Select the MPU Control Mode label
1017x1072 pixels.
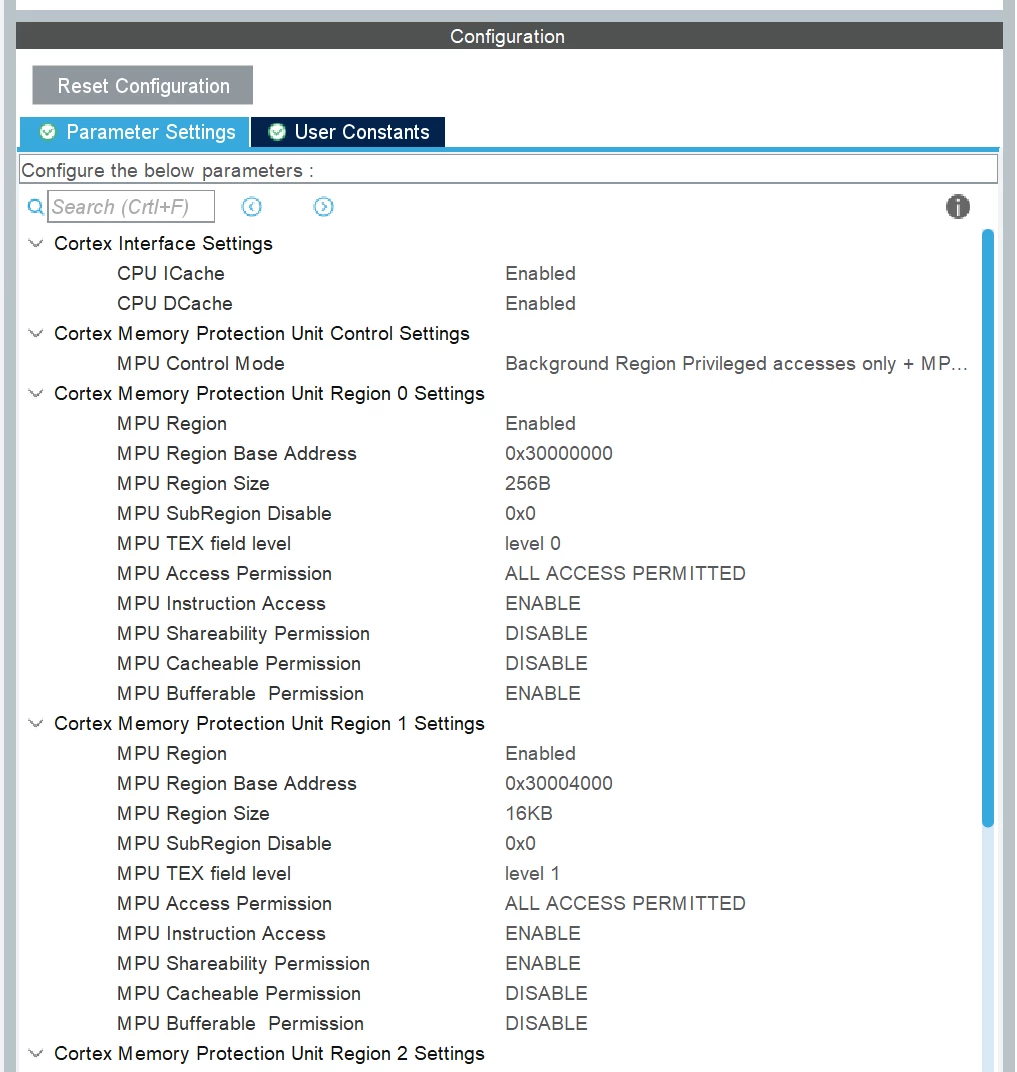tap(200, 364)
